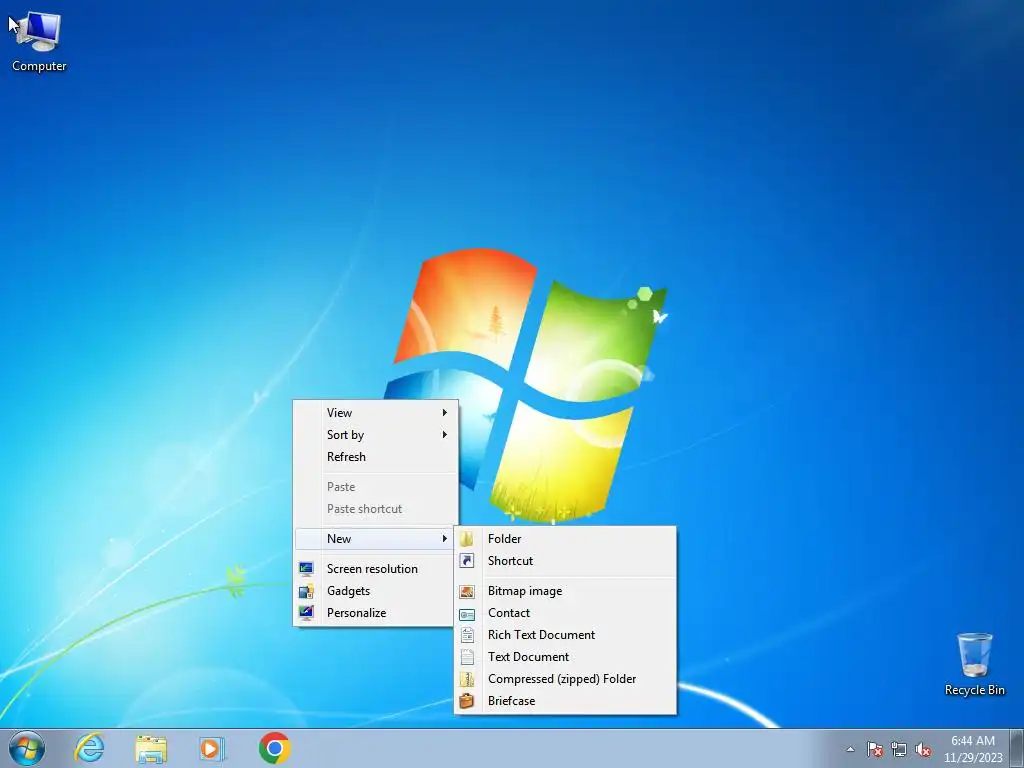Create a new Text Document
The height and width of the screenshot is (768, 1024).
click(566, 657)
